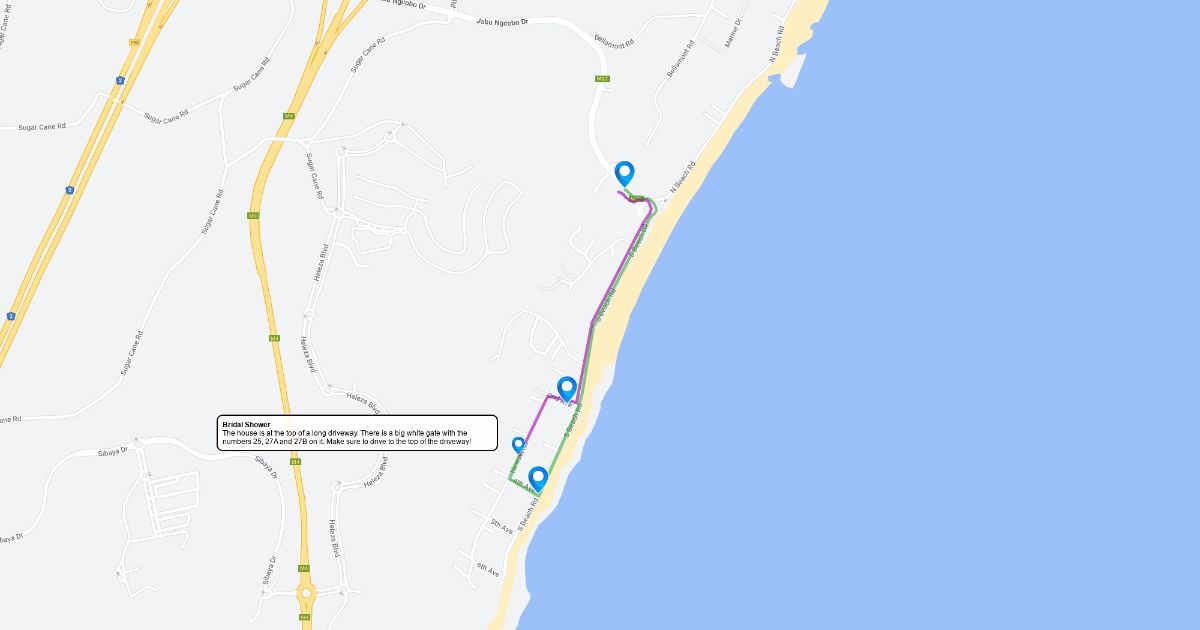Click the M27 road shield icon
1200x630 pixels.
602,77
